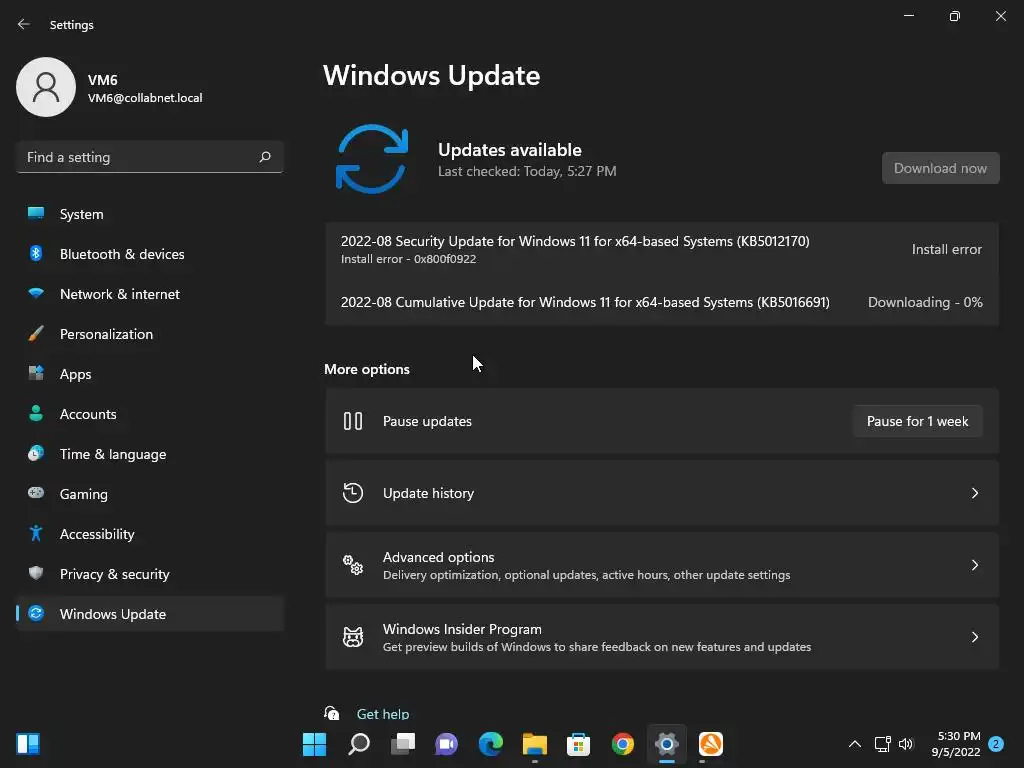Open the Chat app in the taskbar
The height and width of the screenshot is (768, 1024).
[x=447, y=744]
